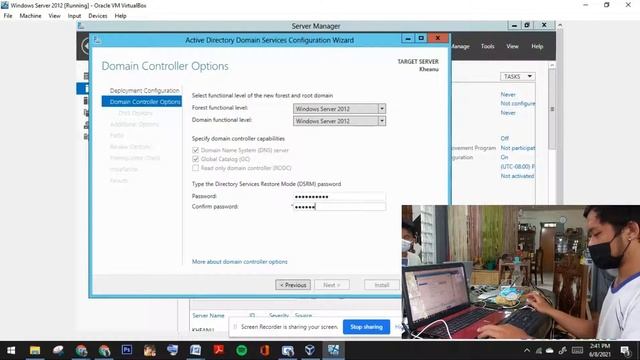Click the Severity column header
The image size is (640, 360).
(278, 316)
